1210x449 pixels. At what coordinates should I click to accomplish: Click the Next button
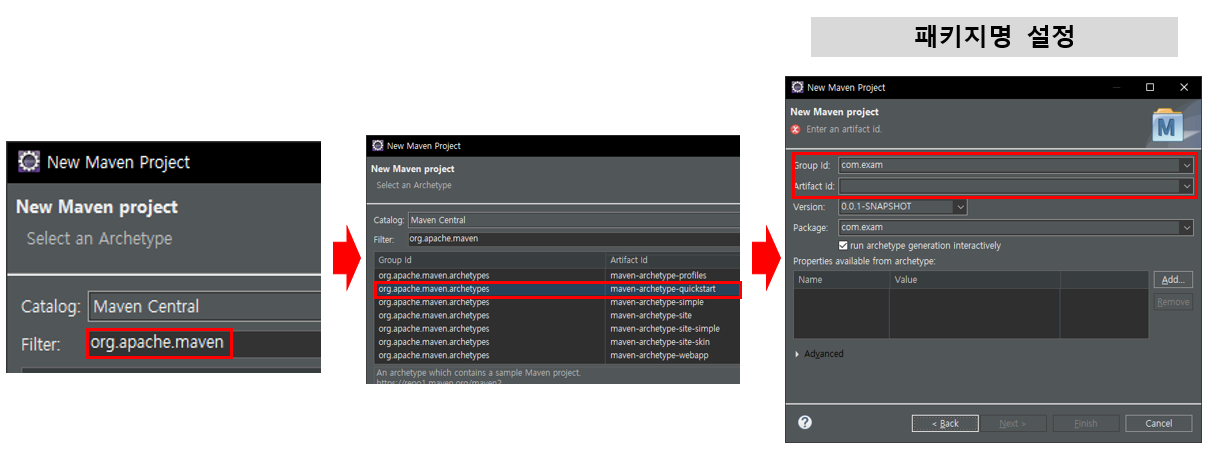click(1012, 423)
